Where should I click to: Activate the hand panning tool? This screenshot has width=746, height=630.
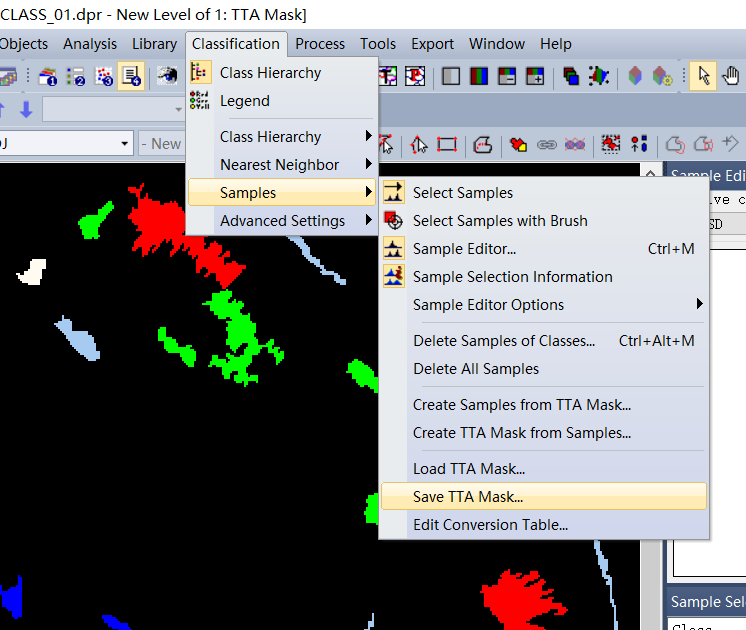coord(730,76)
